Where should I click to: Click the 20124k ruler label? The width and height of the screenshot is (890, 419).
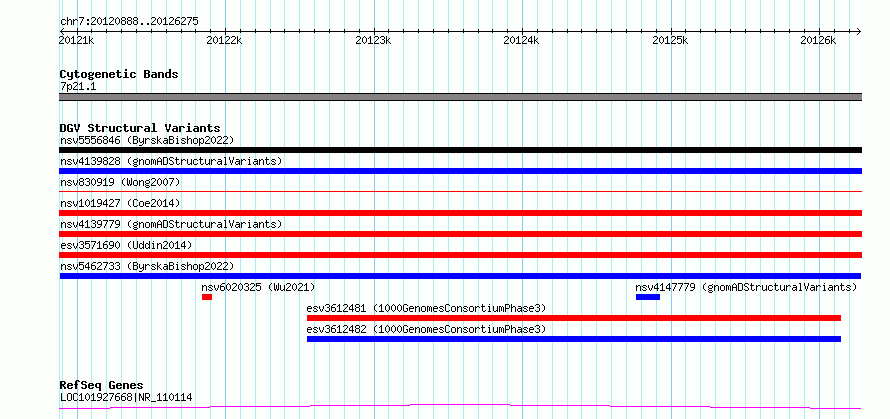point(522,41)
